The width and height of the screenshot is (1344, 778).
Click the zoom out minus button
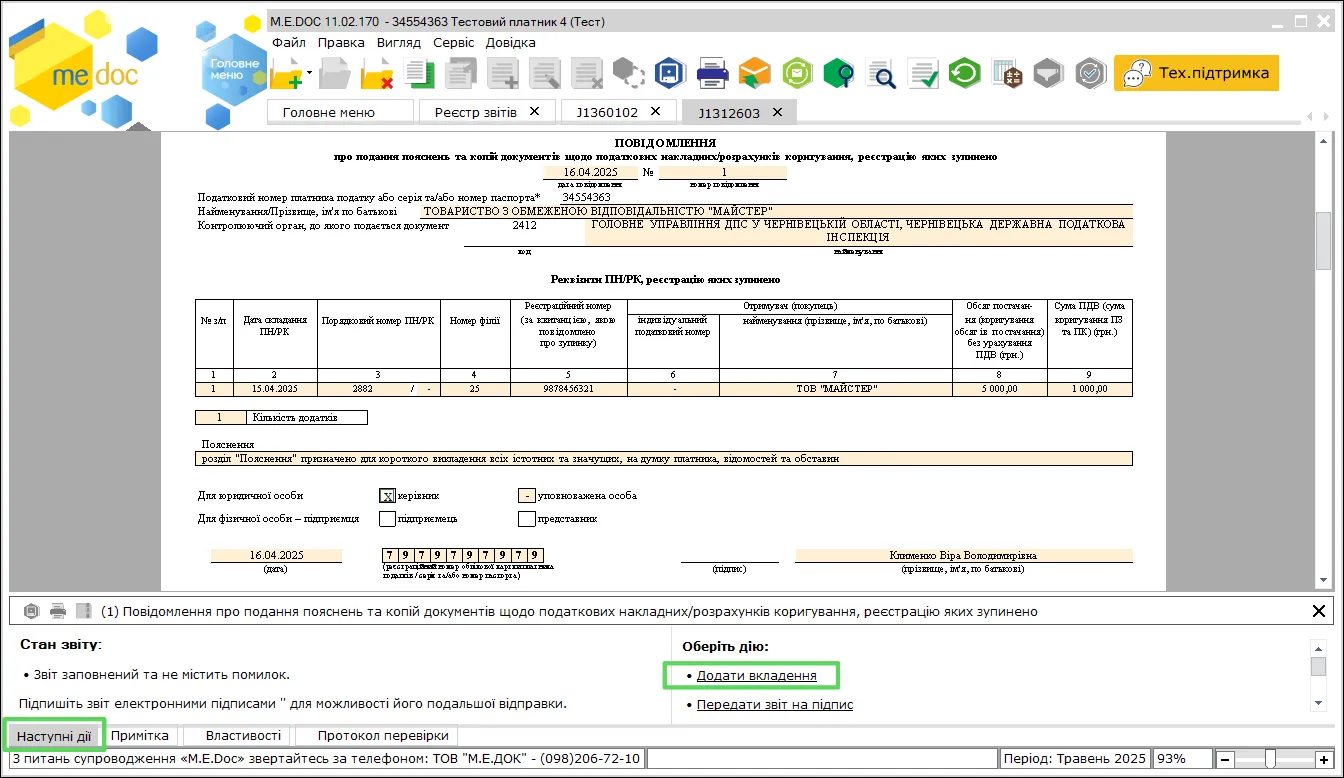pyautogui.click(x=1225, y=759)
